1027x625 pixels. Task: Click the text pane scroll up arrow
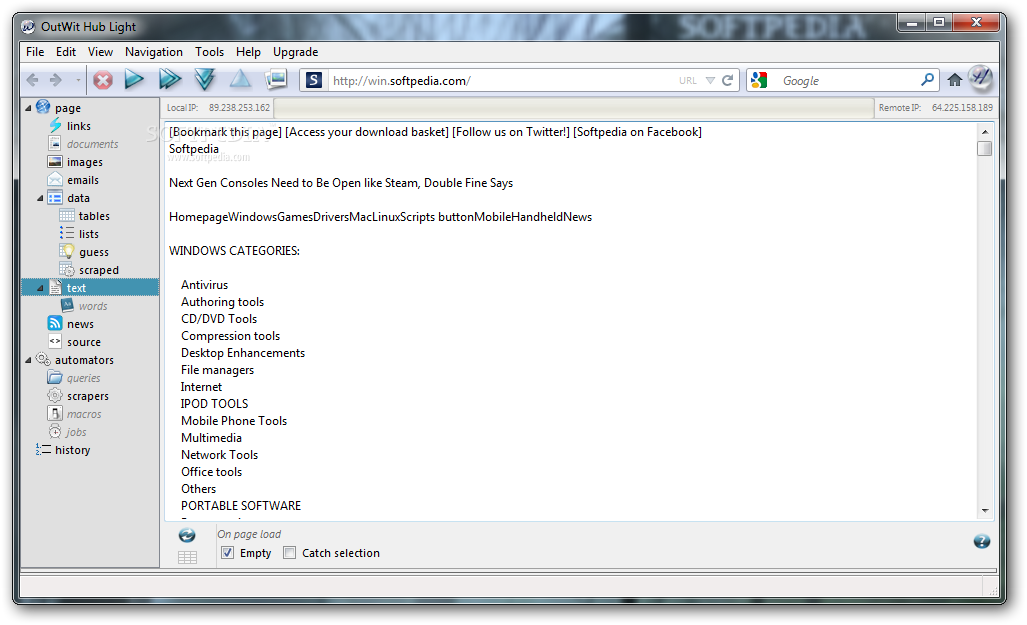pyautogui.click(x=984, y=132)
